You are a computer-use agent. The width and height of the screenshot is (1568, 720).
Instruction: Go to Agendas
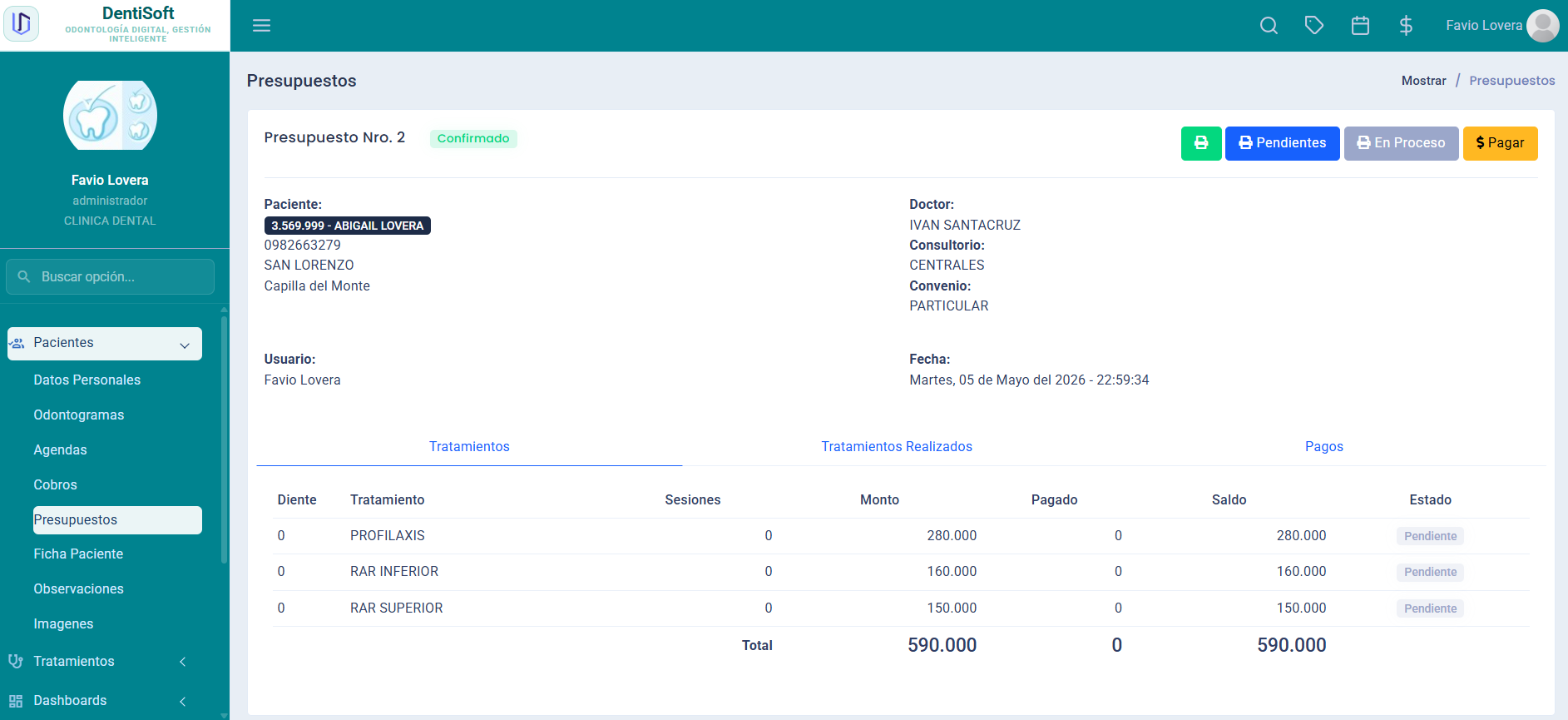click(x=60, y=449)
